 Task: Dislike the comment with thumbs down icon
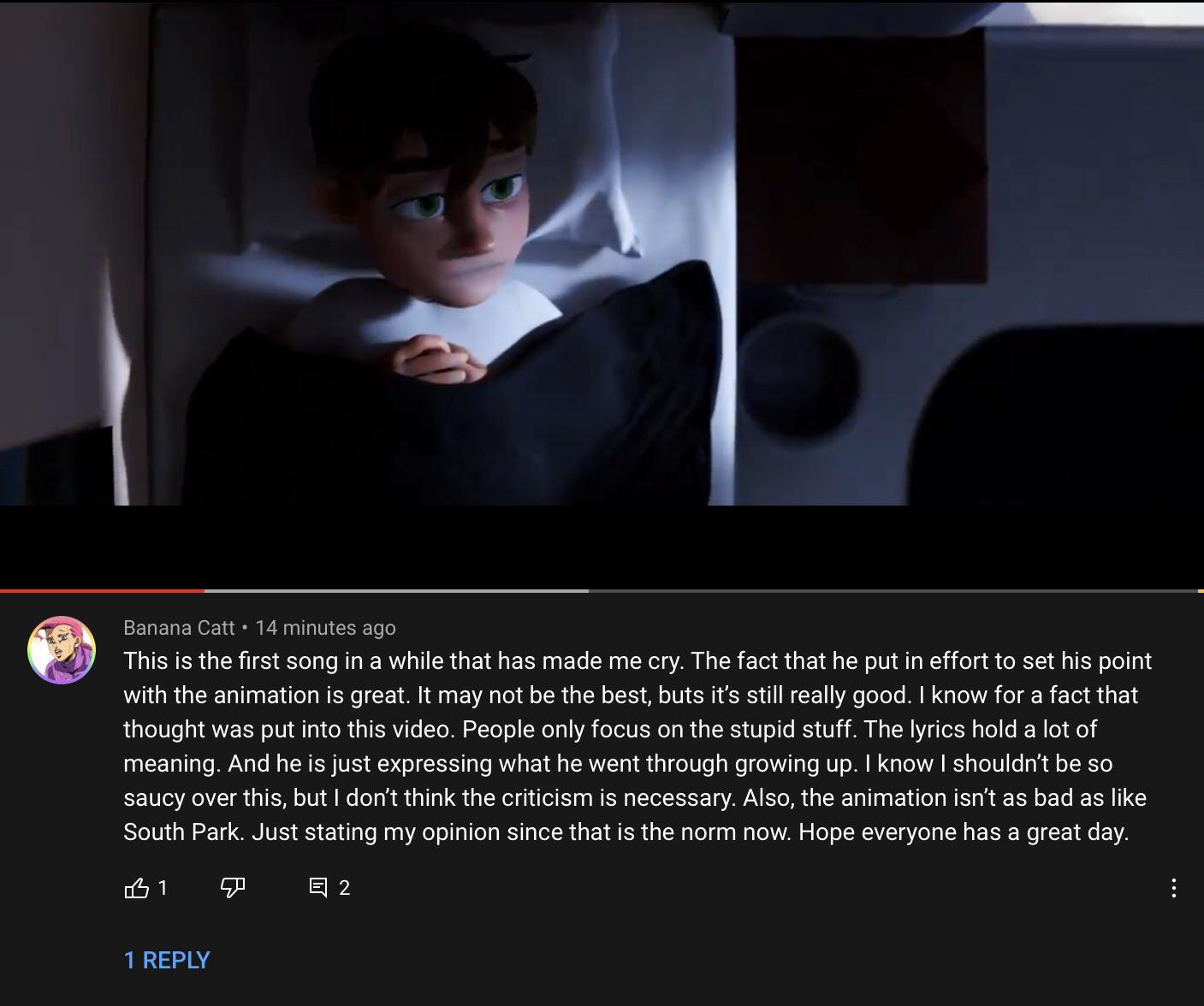pyautogui.click(x=233, y=888)
